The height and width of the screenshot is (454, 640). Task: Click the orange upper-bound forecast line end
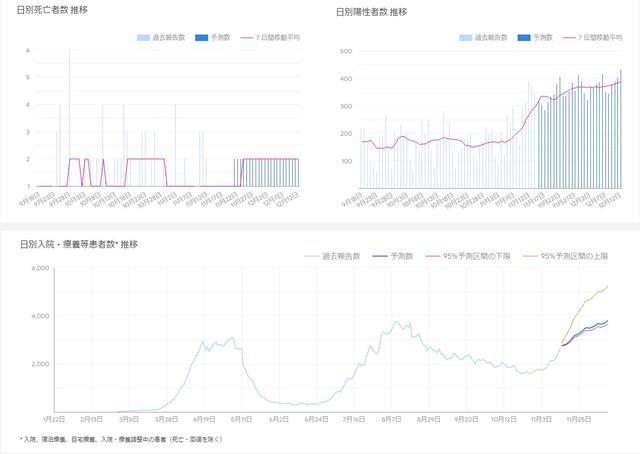point(607,287)
